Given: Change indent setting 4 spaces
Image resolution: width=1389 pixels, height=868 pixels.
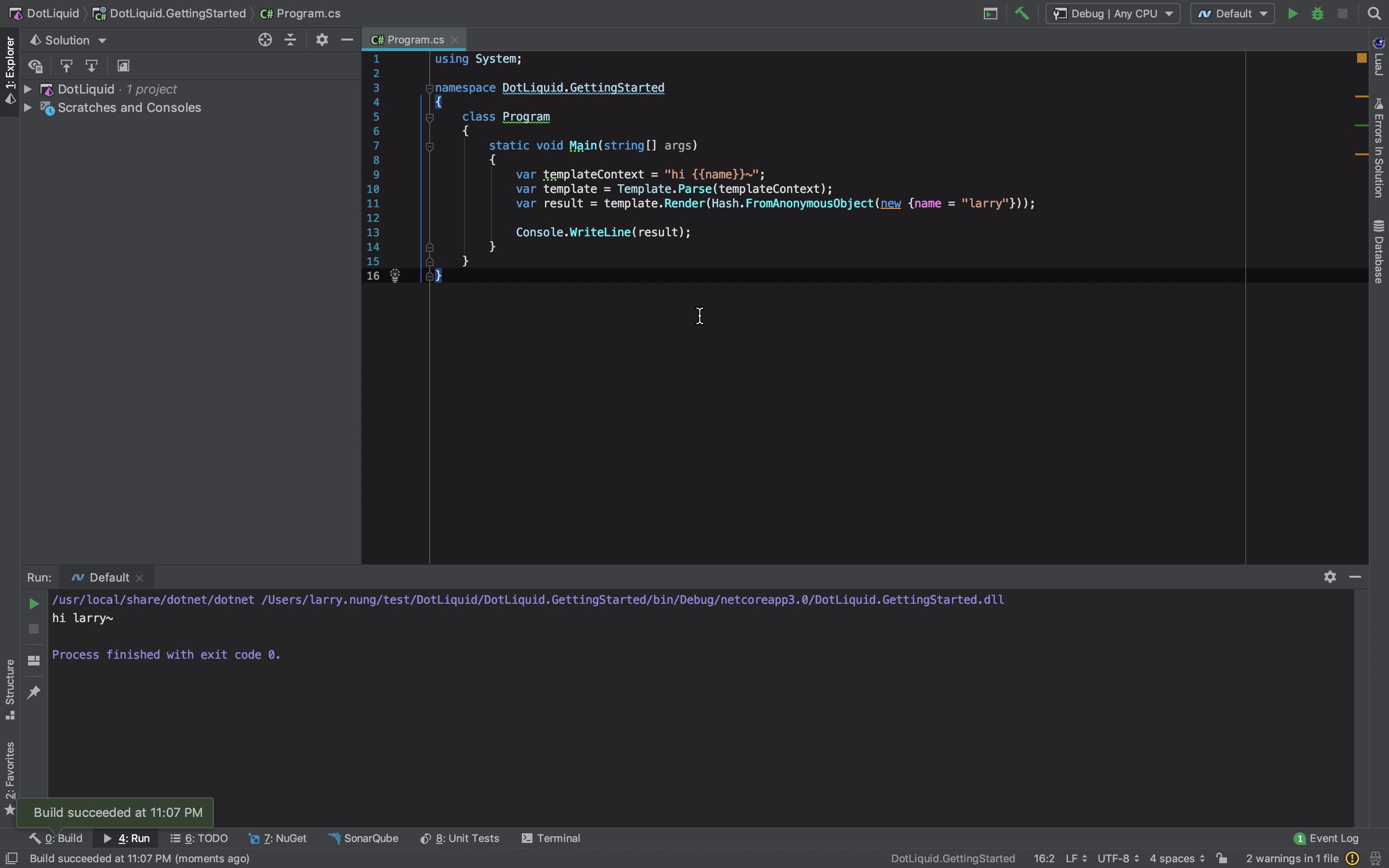Looking at the screenshot, I should 1177,858.
